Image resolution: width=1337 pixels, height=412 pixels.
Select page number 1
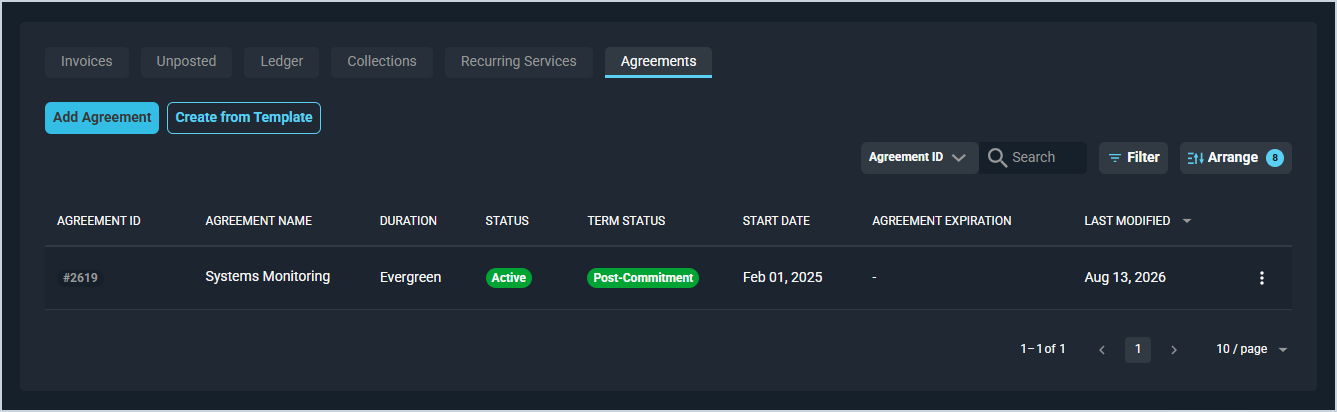tap(1138, 350)
